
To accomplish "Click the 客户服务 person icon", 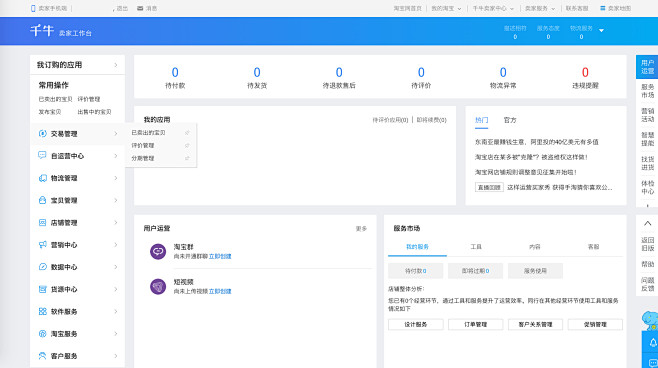I will tap(42, 356).
